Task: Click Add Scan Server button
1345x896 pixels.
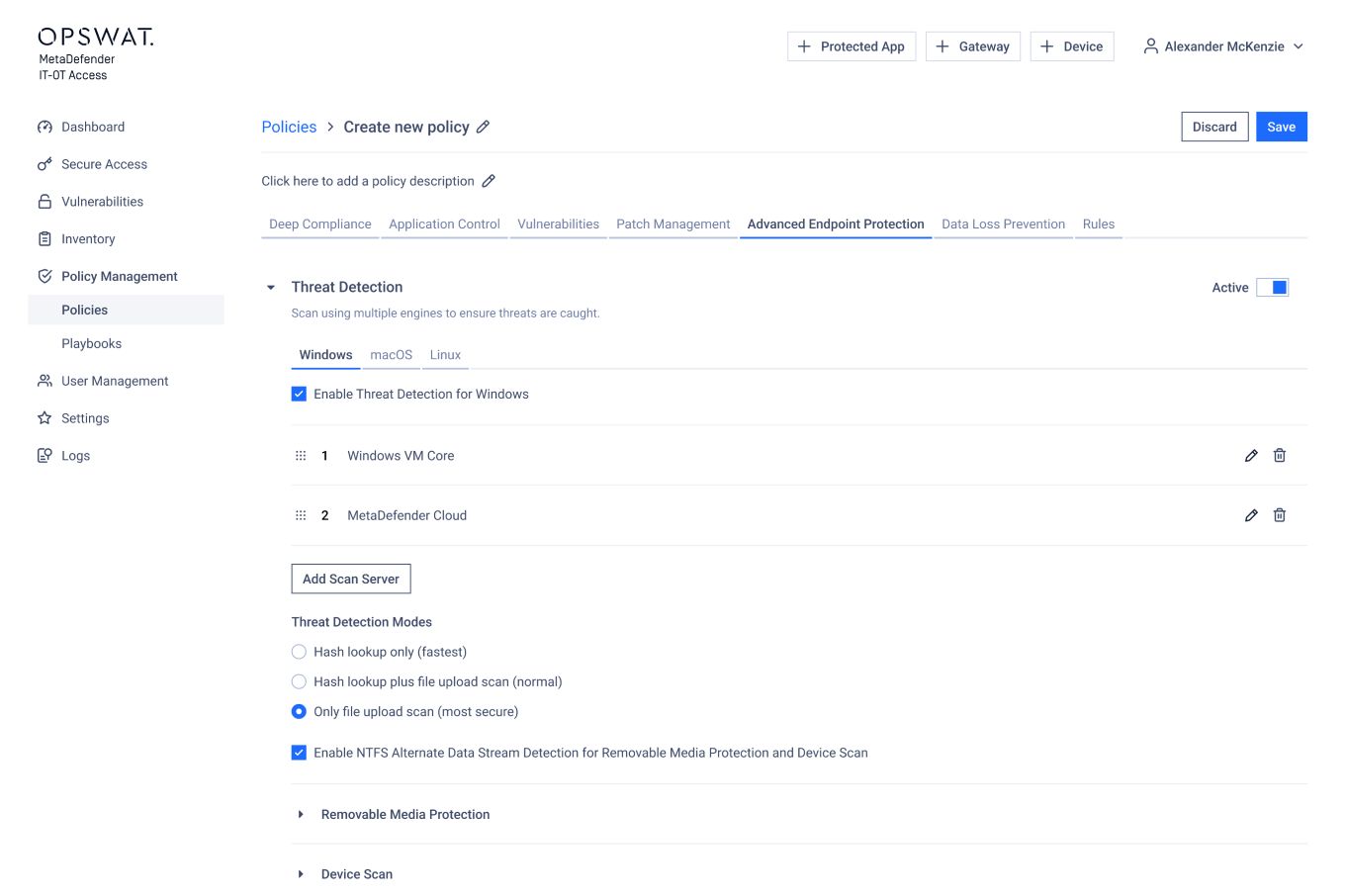Action: 351,579
